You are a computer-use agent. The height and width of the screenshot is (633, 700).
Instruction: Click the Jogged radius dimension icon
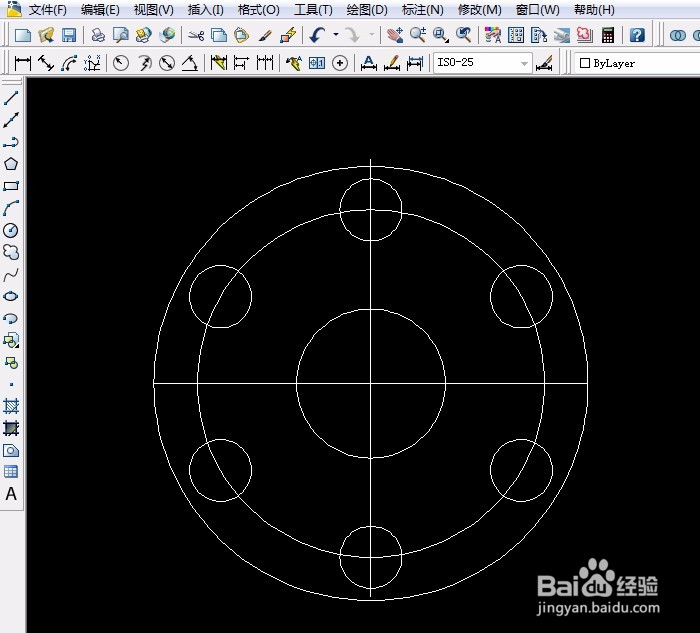pos(144,63)
